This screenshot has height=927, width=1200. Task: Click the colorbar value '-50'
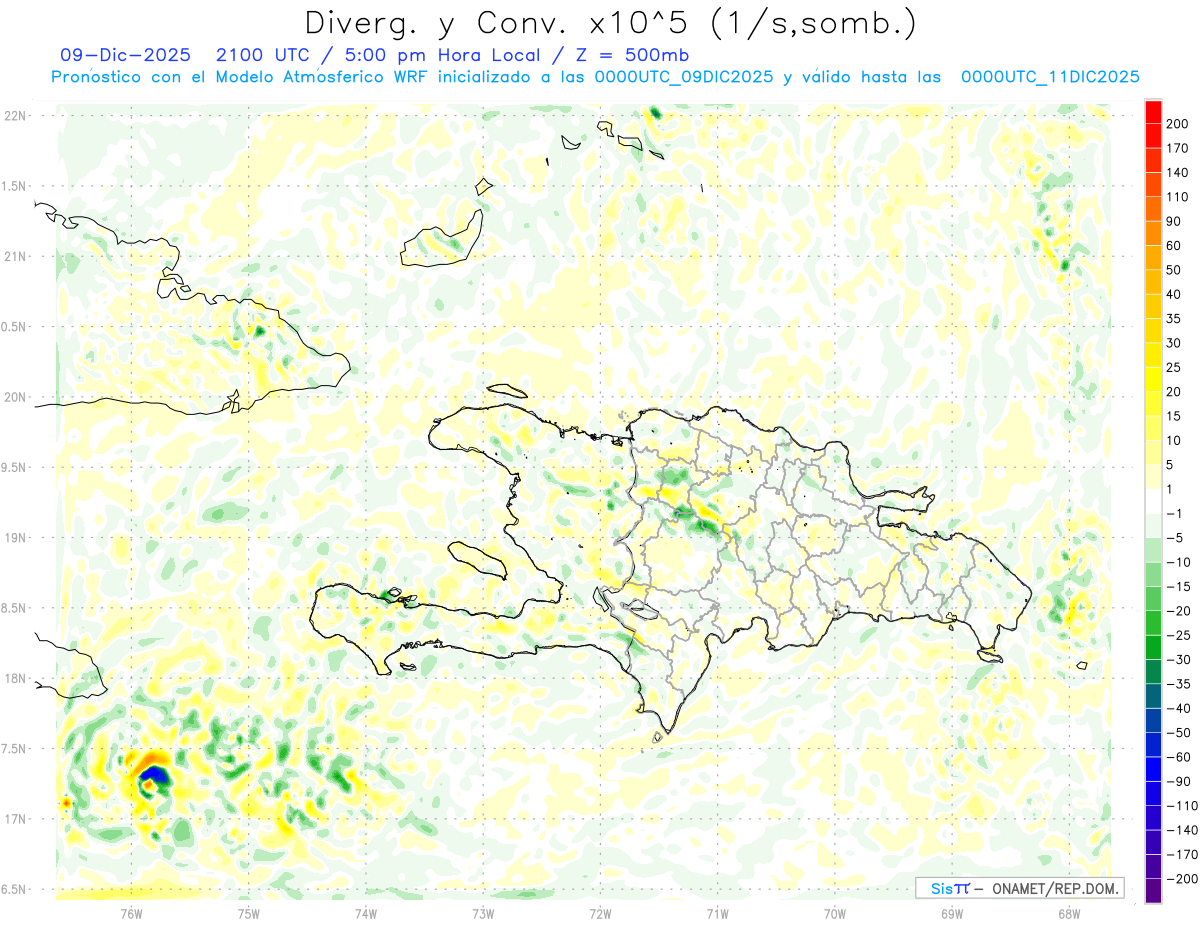(x=1179, y=733)
